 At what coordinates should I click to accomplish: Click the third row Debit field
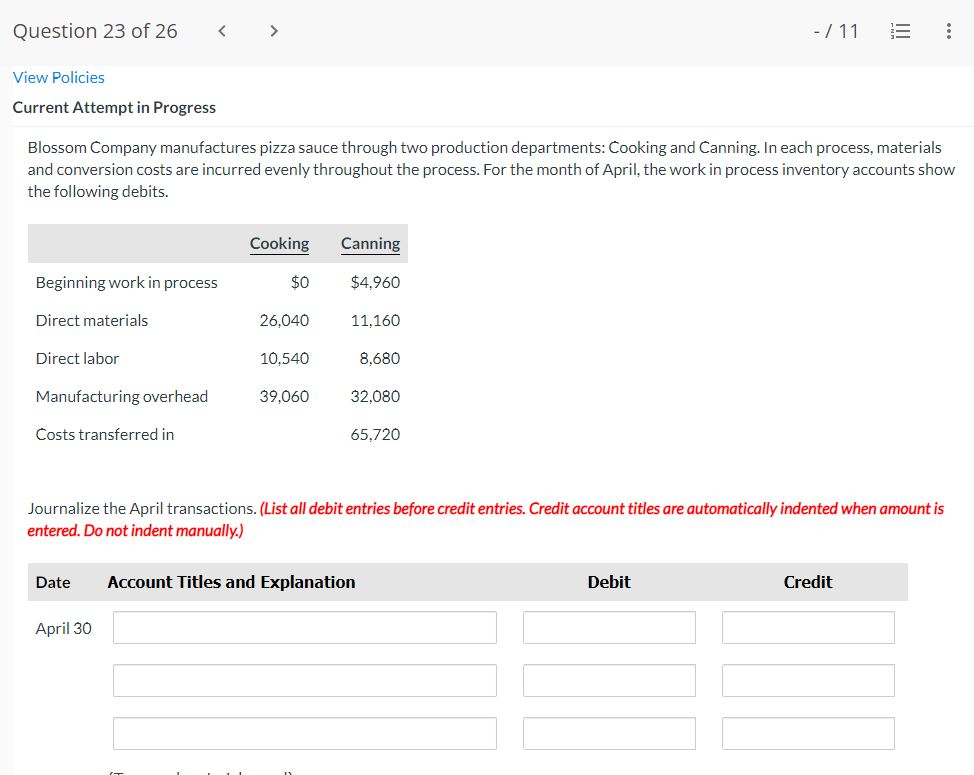(x=609, y=733)
